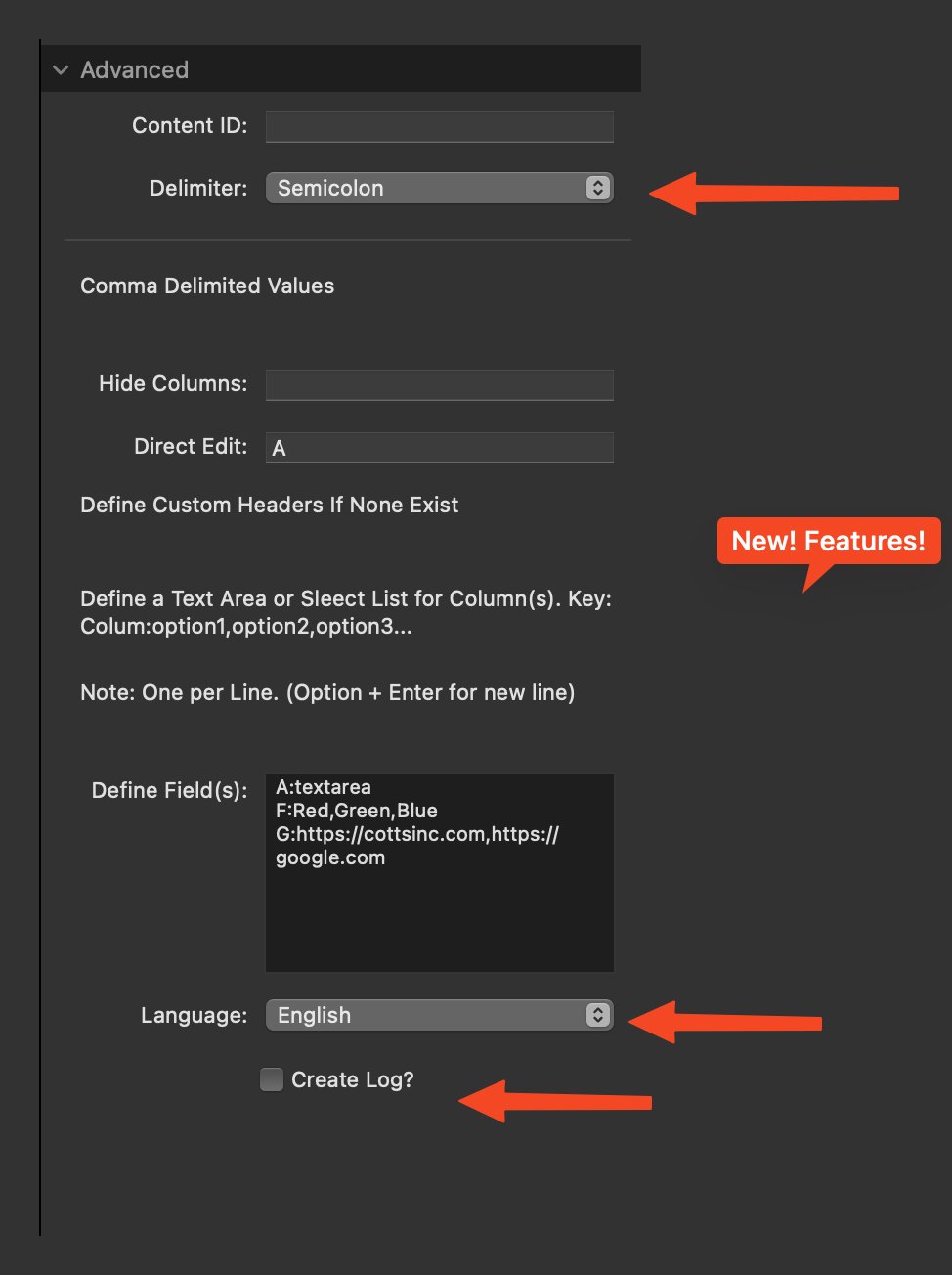Click the Direct Edit field containing A
This screenshot has width=952, height=1275.
point(439,448)
